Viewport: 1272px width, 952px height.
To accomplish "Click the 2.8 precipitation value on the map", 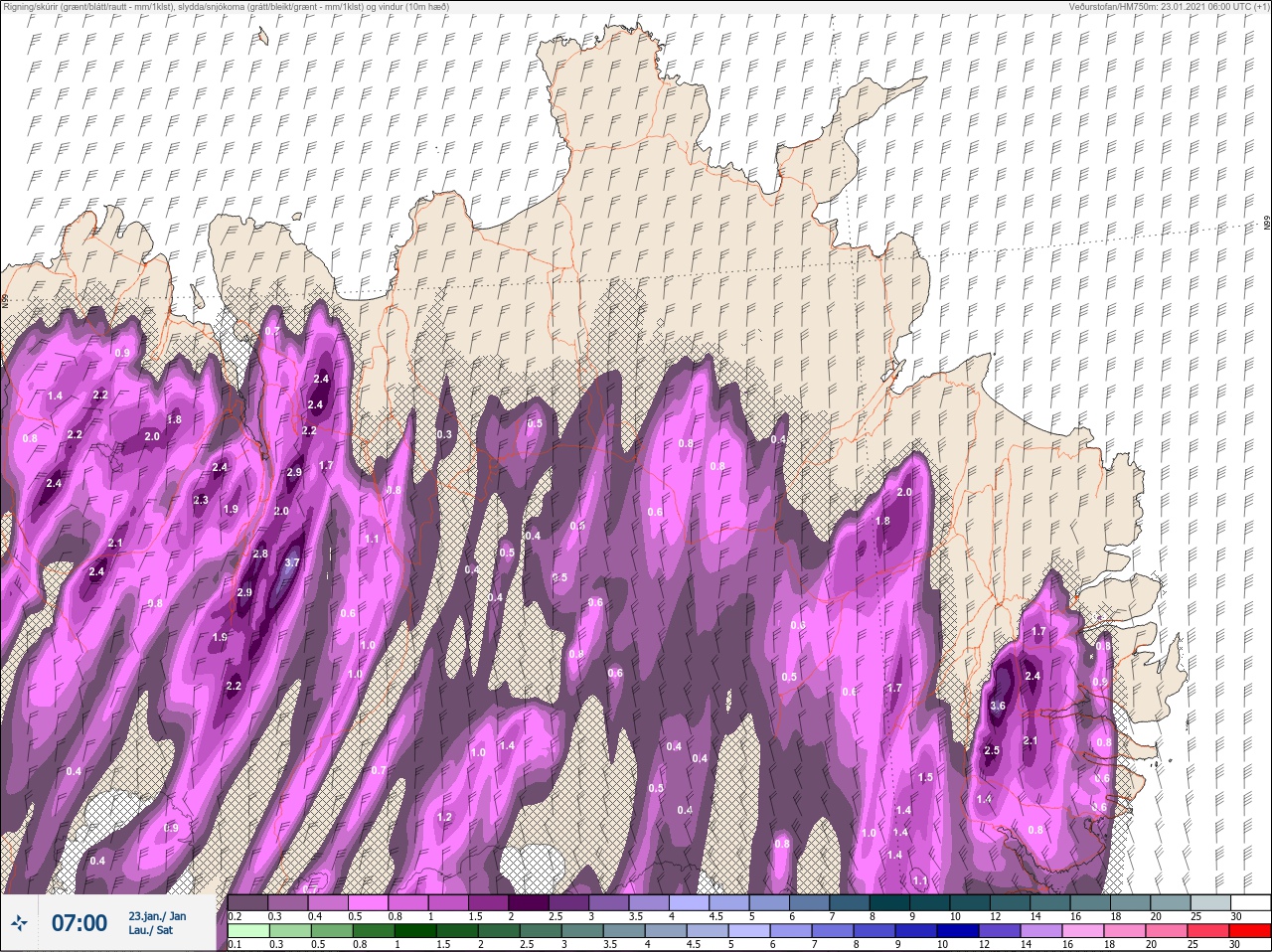I will tap(260, 554).
